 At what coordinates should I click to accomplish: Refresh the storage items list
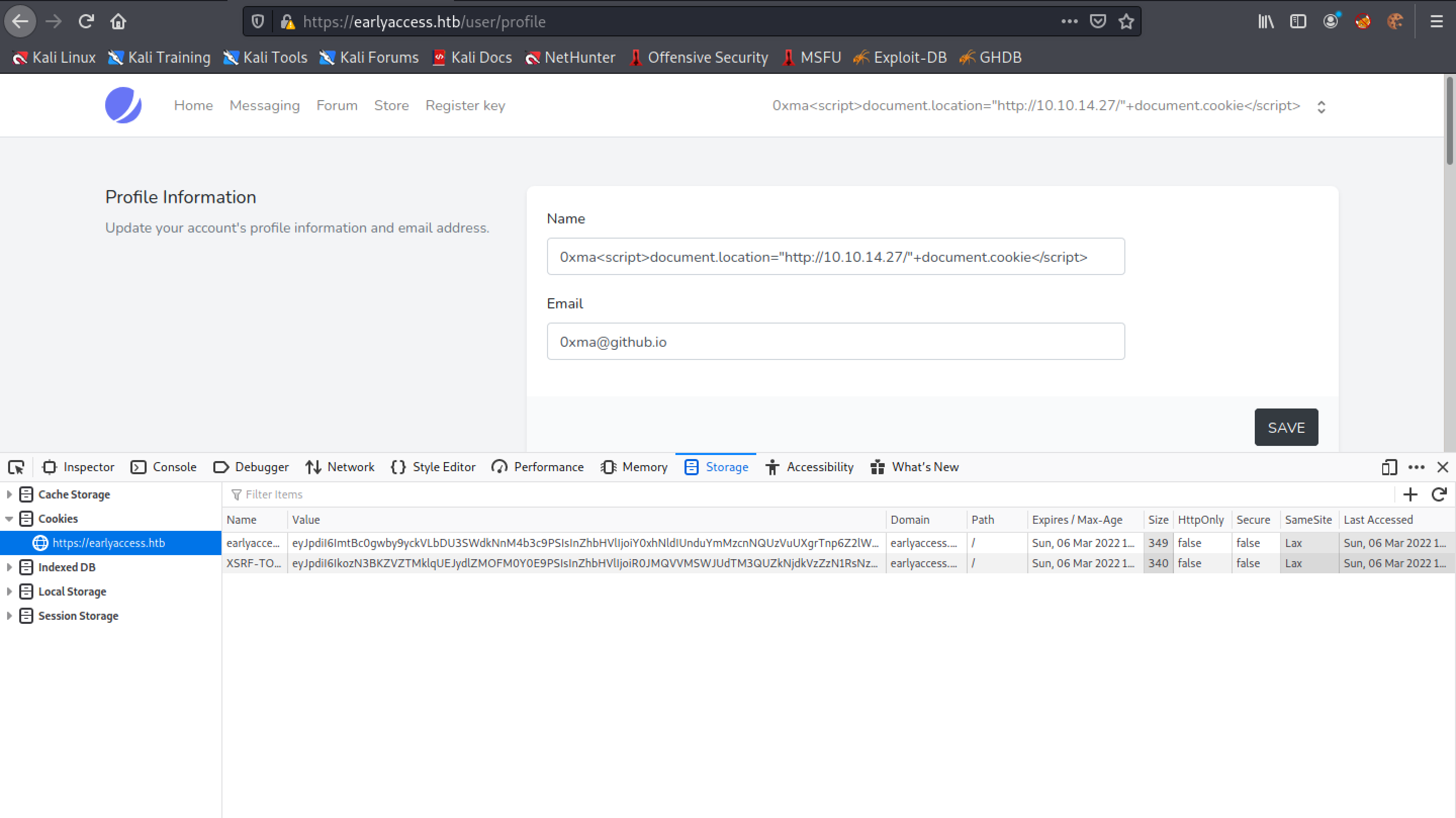pos(1439,494)
